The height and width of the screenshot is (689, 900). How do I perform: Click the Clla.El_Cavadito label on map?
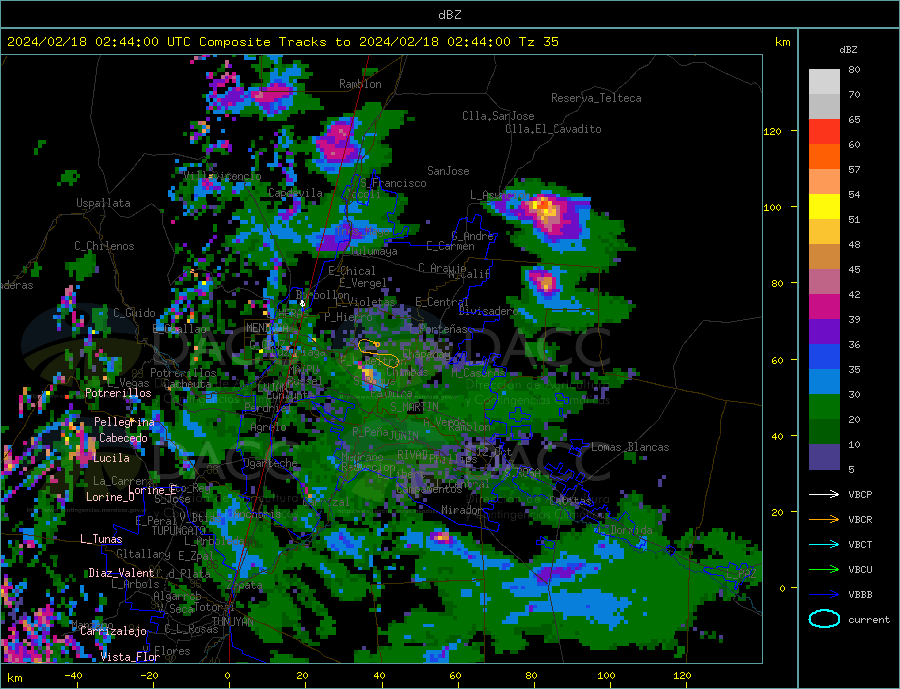553,129
